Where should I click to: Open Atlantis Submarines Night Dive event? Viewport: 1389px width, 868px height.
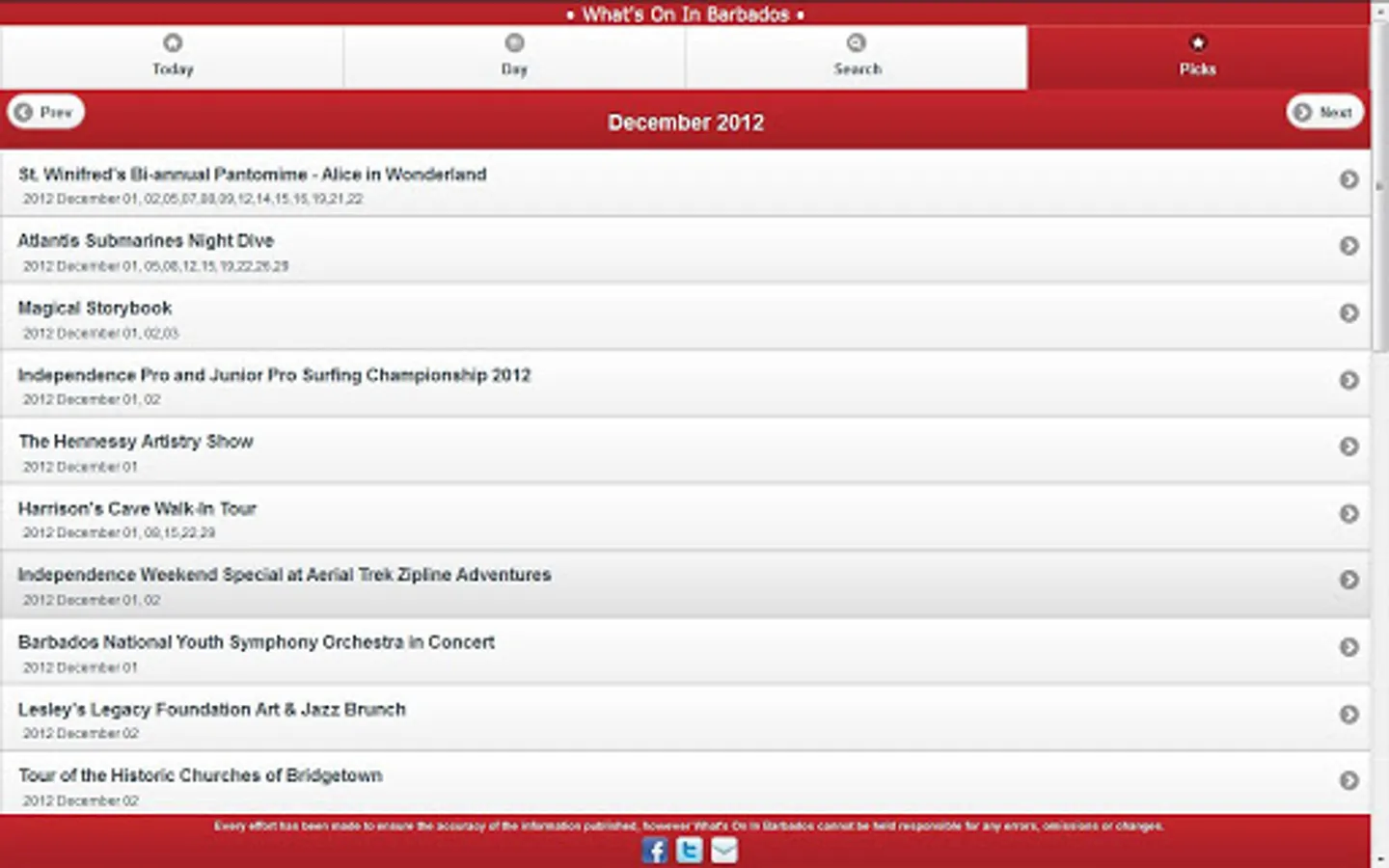click(685, 250)
